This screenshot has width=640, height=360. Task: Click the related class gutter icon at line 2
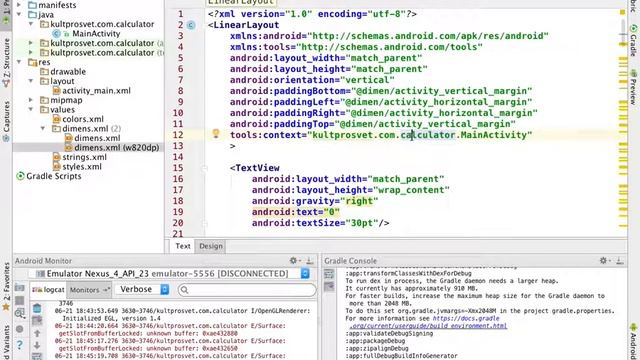(191, 25)
